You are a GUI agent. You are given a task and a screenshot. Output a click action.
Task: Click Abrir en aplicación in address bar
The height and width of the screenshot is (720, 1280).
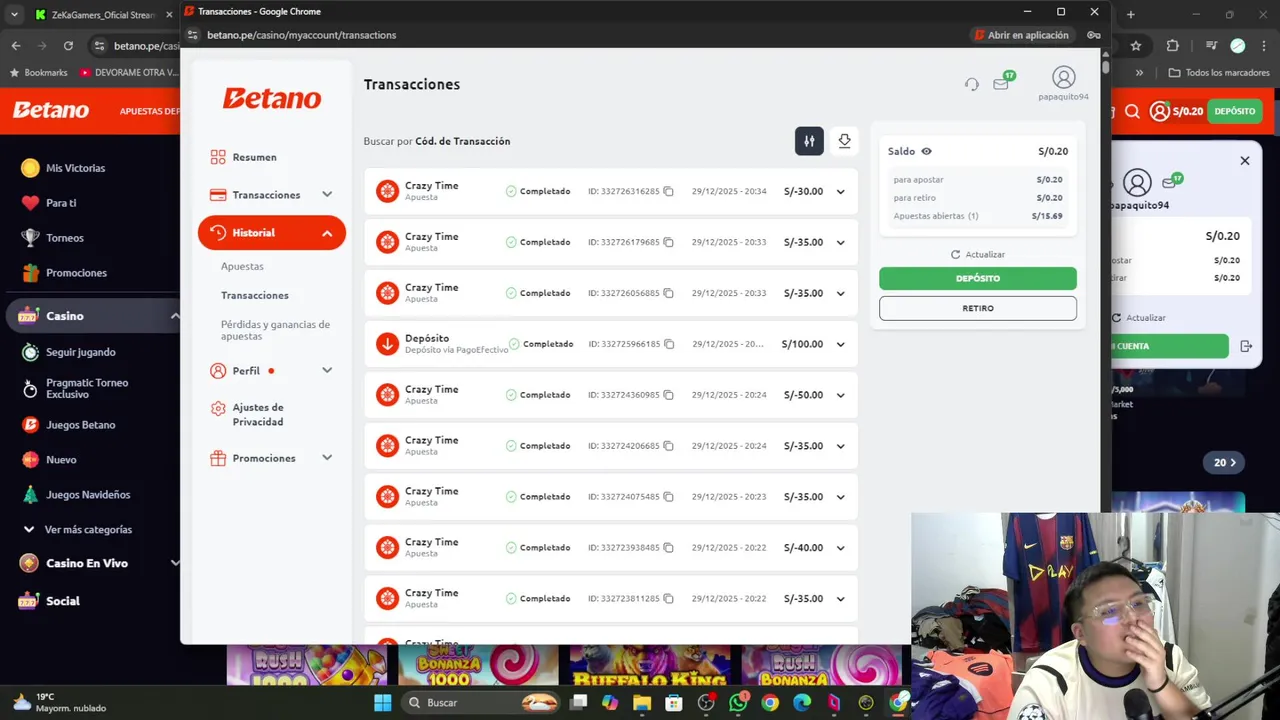[1021, 35]
